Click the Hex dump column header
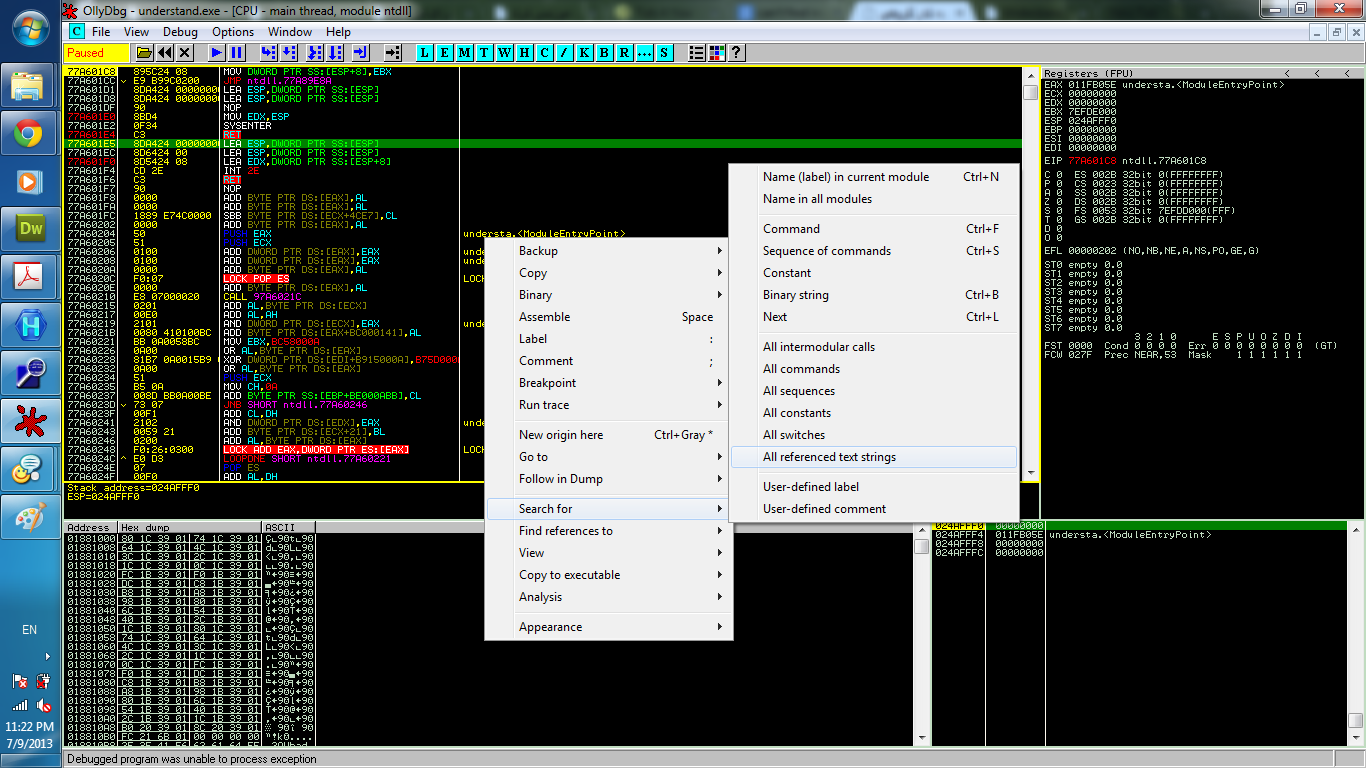 [189, 527]
